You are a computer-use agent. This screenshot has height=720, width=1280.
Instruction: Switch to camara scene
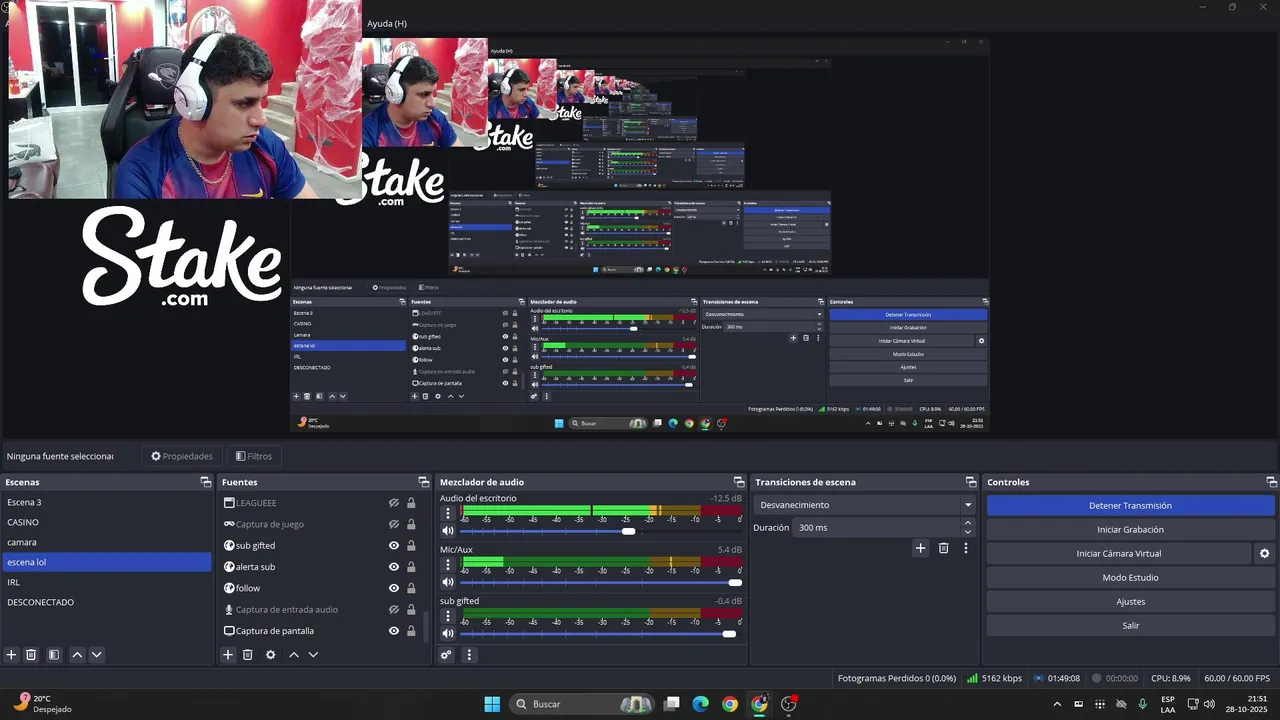(x=106, y=542)
